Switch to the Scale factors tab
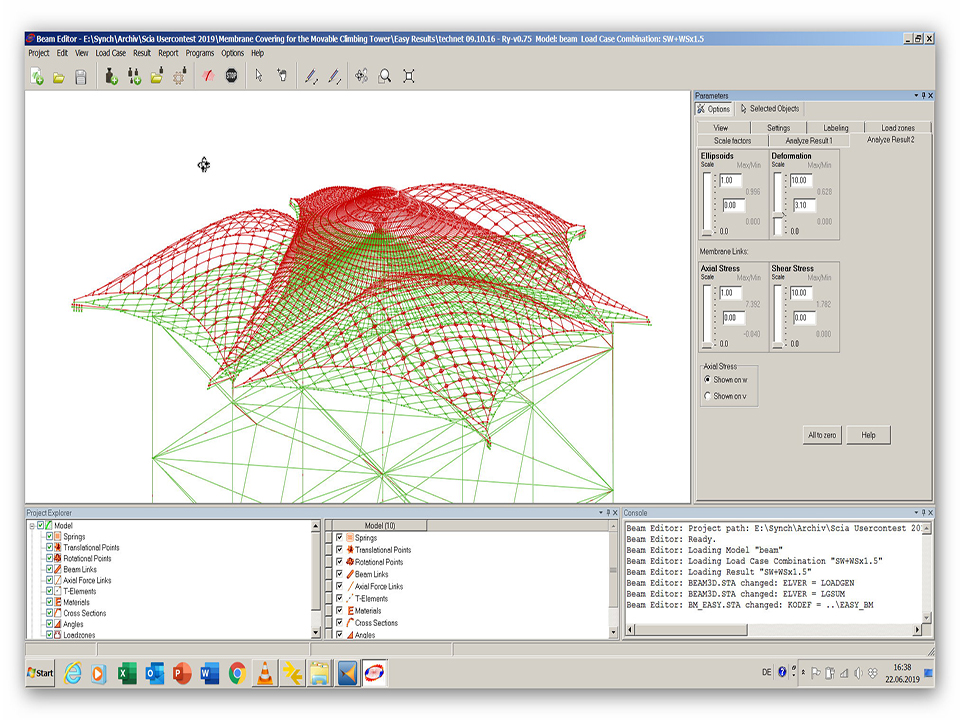The height and width of the screenshot is (720, 960). pos(732,141)
